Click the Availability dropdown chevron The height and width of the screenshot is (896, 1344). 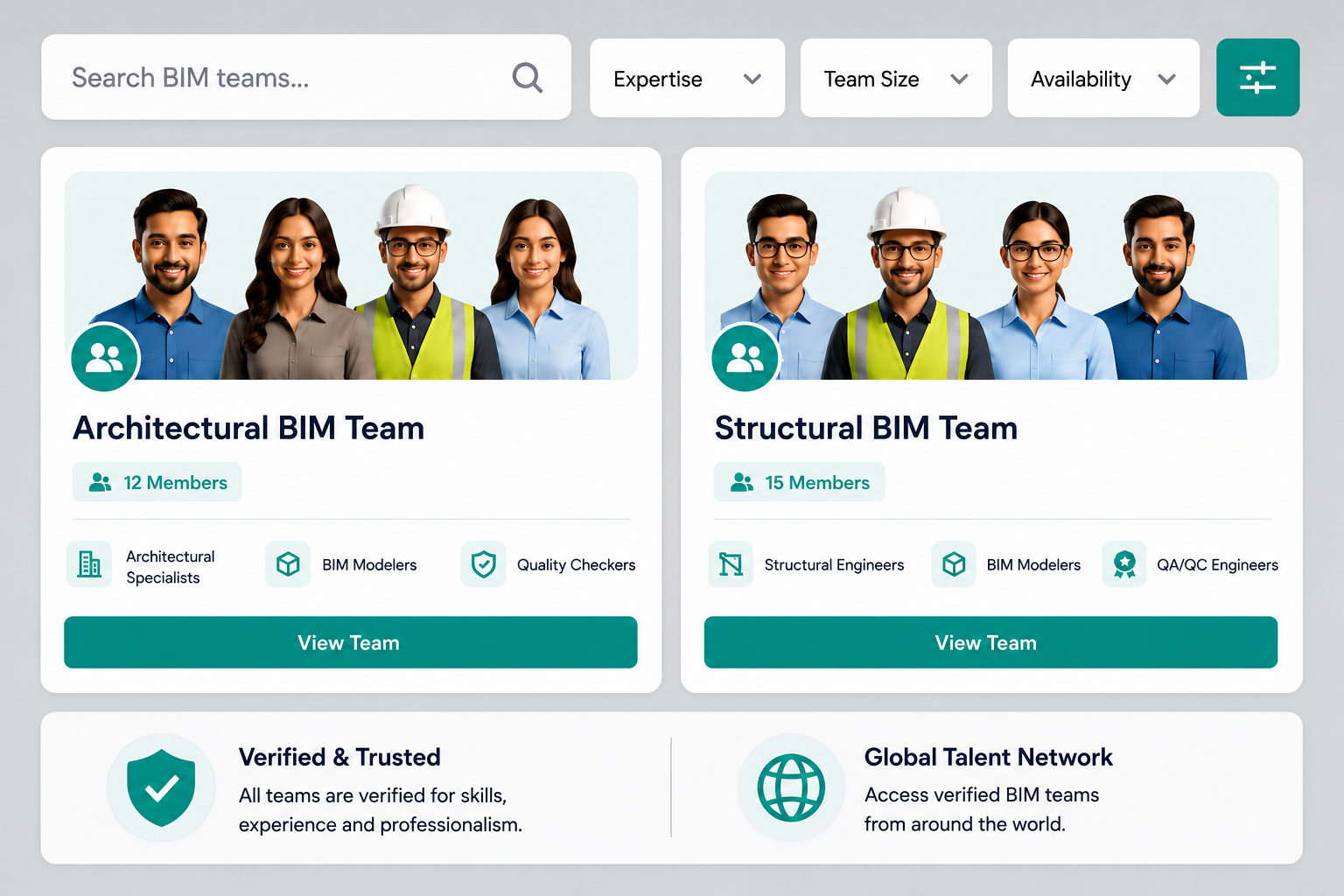(1167, 79)
